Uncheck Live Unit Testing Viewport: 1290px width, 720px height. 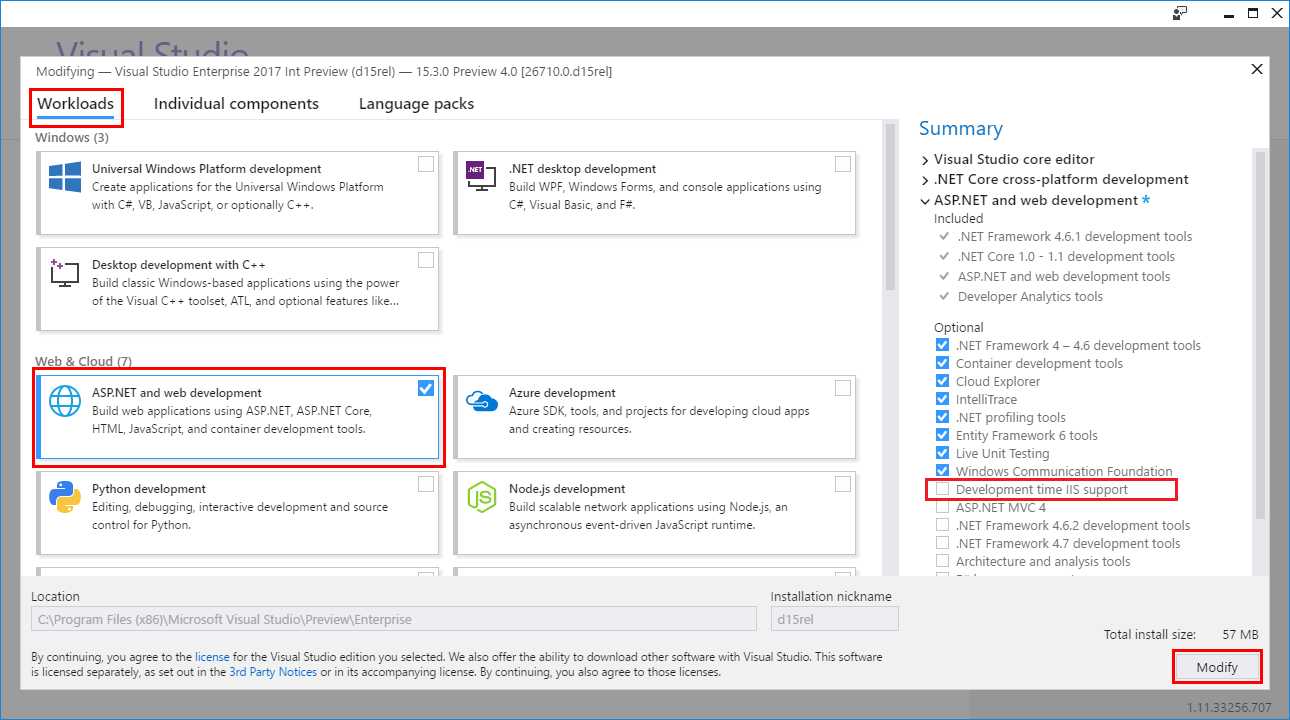(942, 454)
